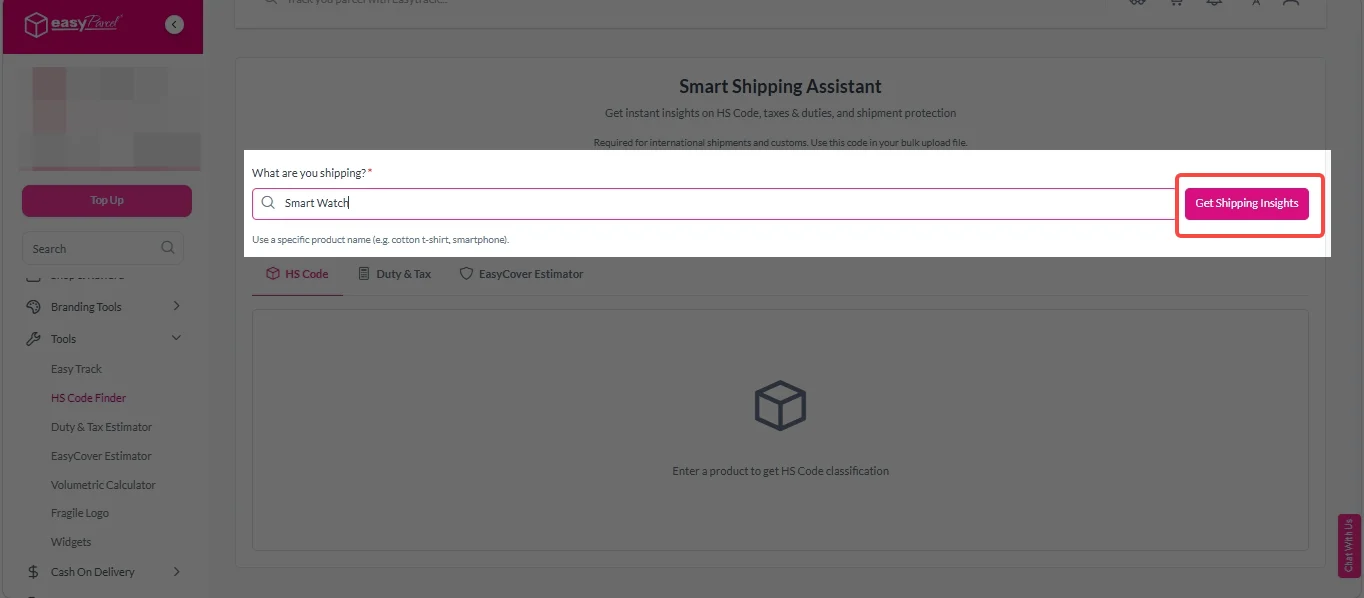Open the EasyCover Estimator tab
The image size is (1364, 598).
click(x=521, y=273)
